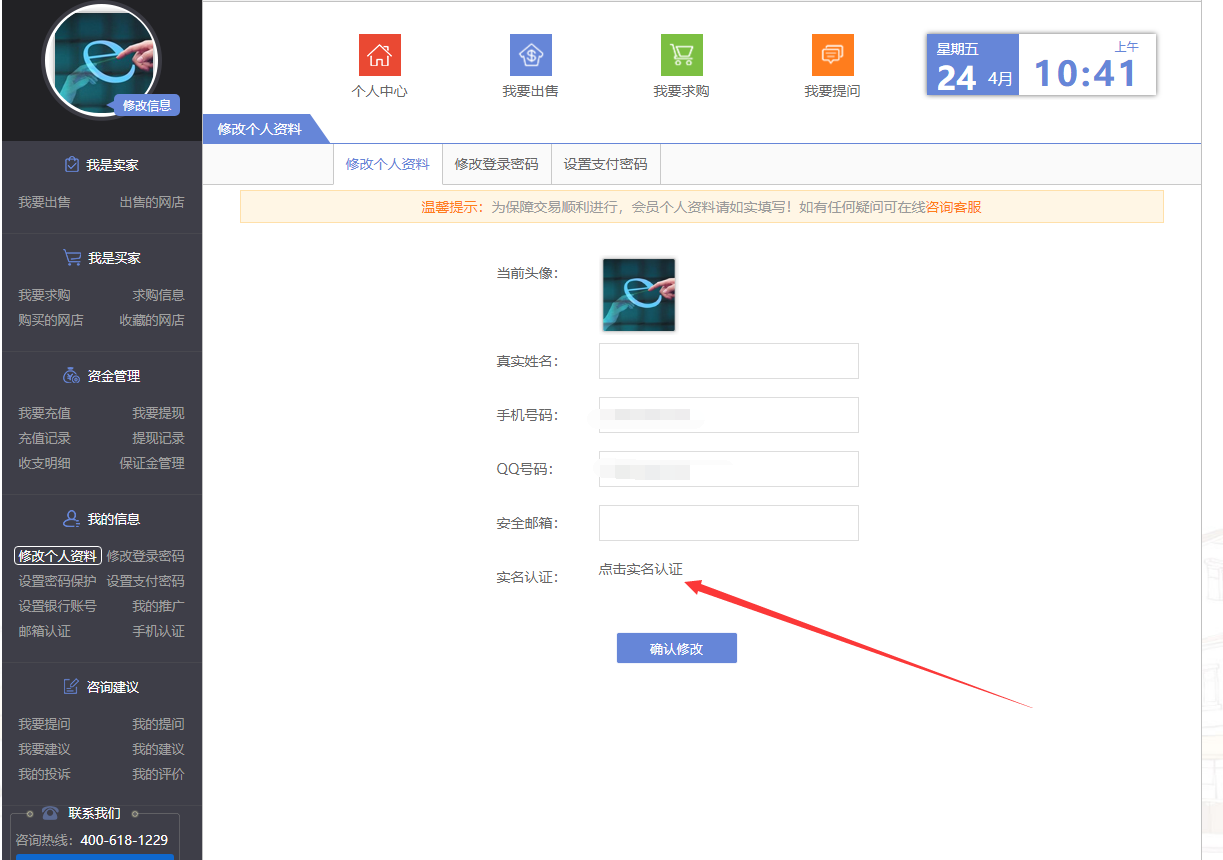The image size is (1223, 860).
Task: Click the 我是卖家 section icon
Action: coord(71,165)
